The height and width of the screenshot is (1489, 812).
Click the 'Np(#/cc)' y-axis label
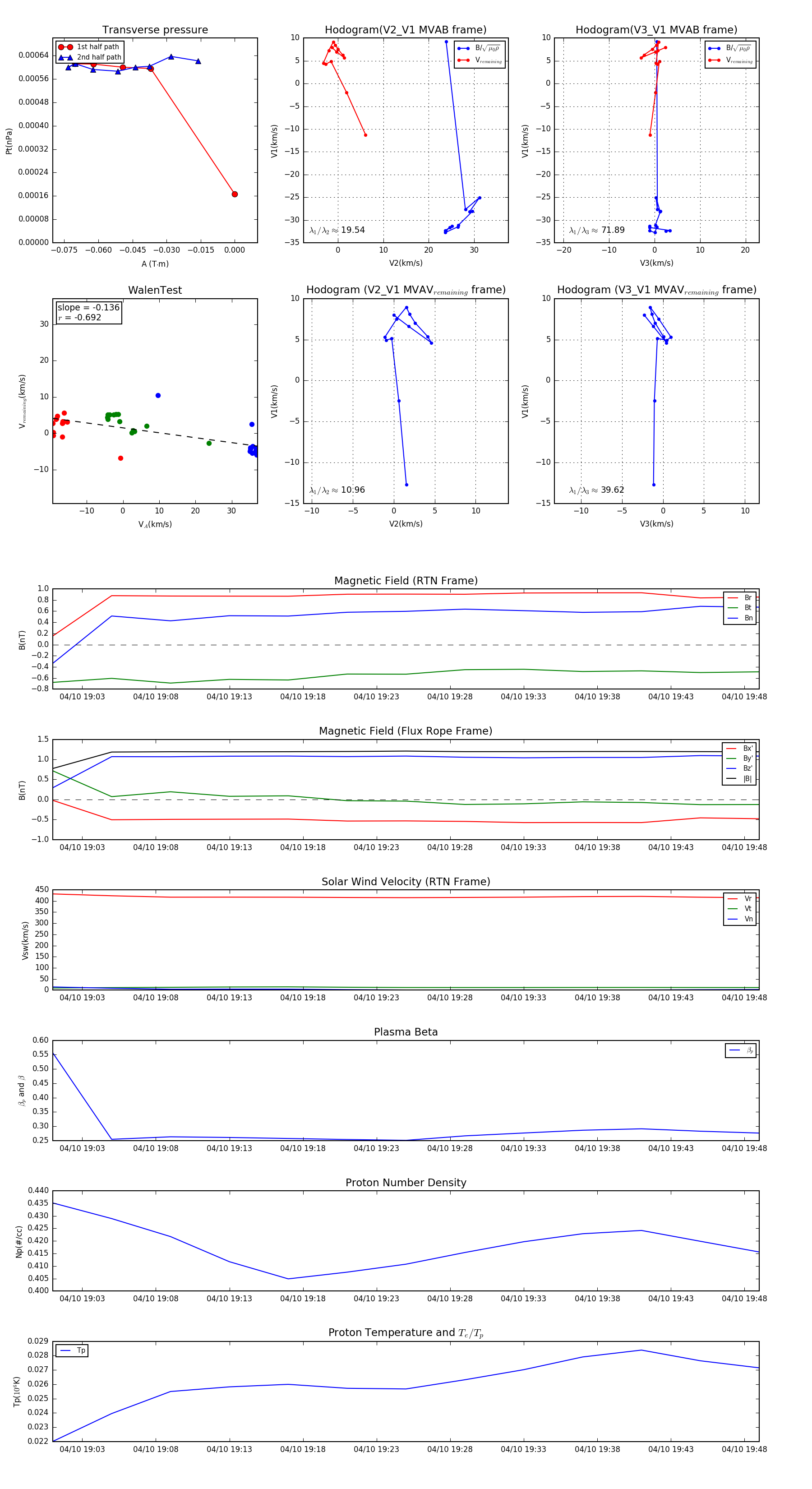click(x=19, y=1242)
